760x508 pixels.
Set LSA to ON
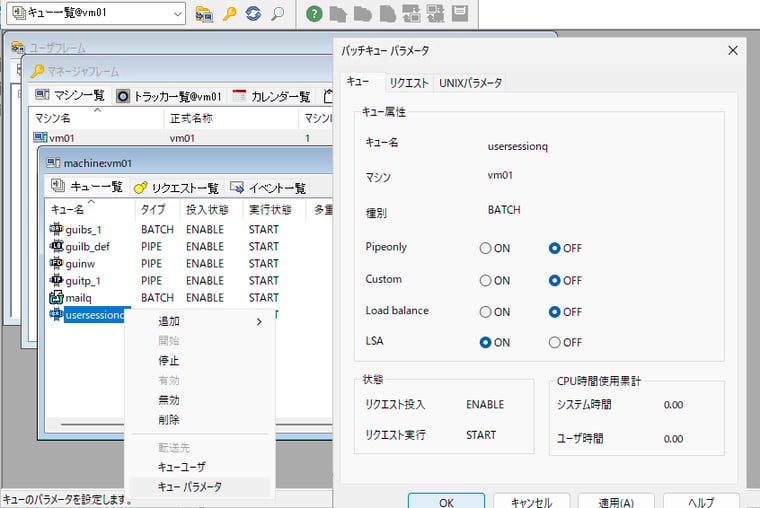click(x=485, y=342)
